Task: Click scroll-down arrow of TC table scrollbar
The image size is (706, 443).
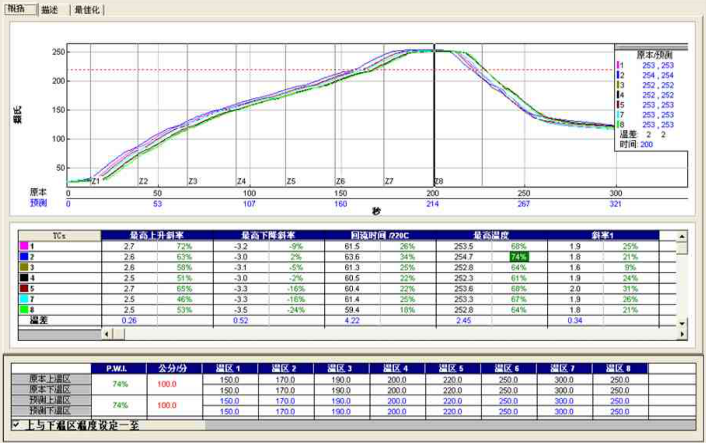Action: 681,322
